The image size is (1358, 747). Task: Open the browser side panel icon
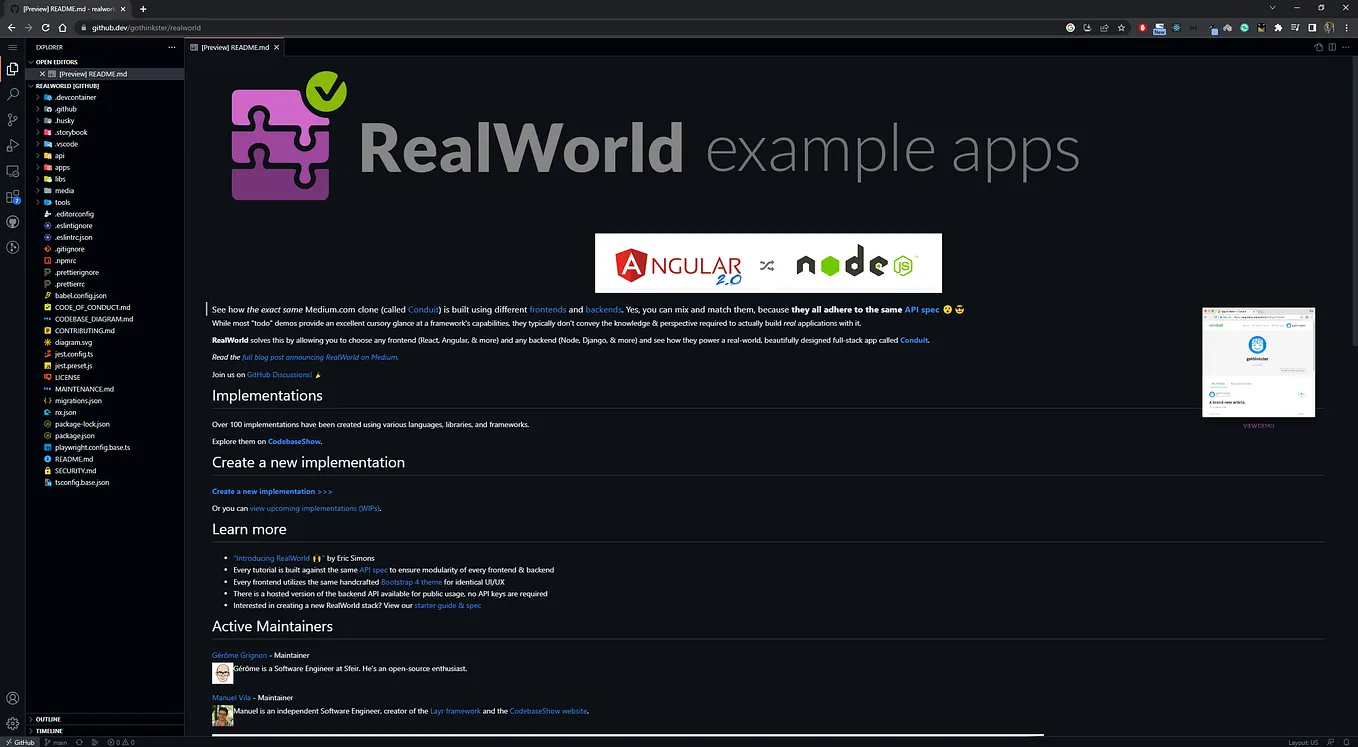(x=1312, y=28)
